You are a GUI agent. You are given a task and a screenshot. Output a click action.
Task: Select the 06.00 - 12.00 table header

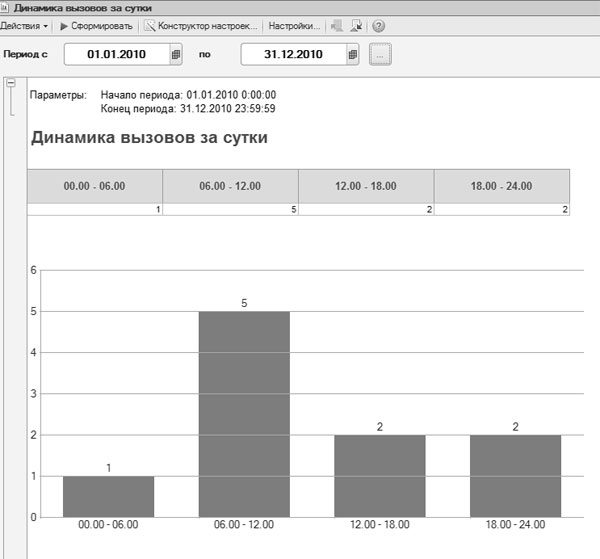coord(230,186)
